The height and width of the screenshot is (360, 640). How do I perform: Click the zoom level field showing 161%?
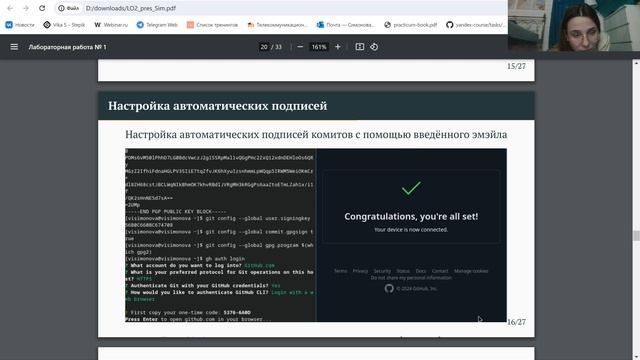[x=319, y=47]
